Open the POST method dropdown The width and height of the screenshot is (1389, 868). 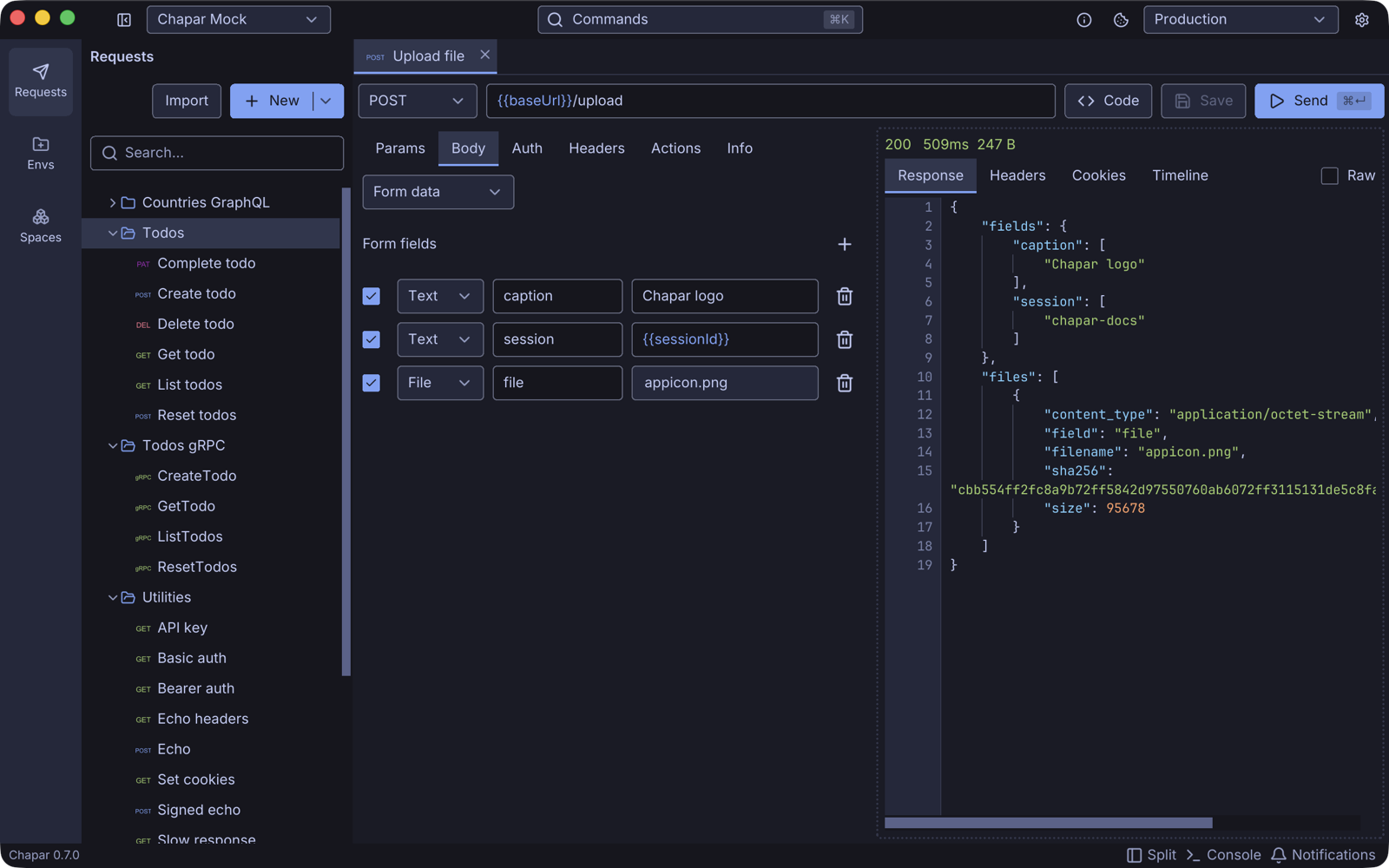click(x=418, y=101)
